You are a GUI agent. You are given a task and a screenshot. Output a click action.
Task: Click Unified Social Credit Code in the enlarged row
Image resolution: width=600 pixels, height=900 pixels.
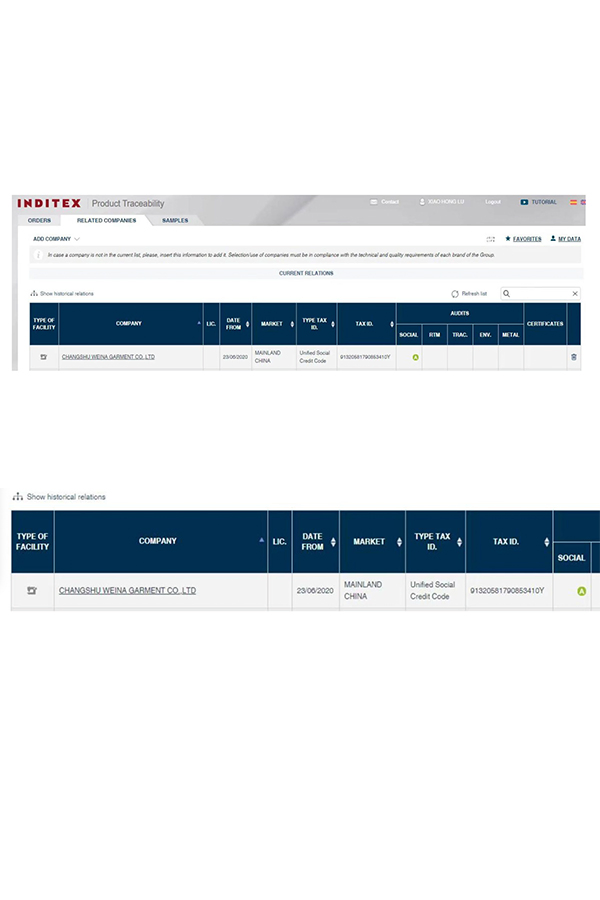click(x=432, y=590)
